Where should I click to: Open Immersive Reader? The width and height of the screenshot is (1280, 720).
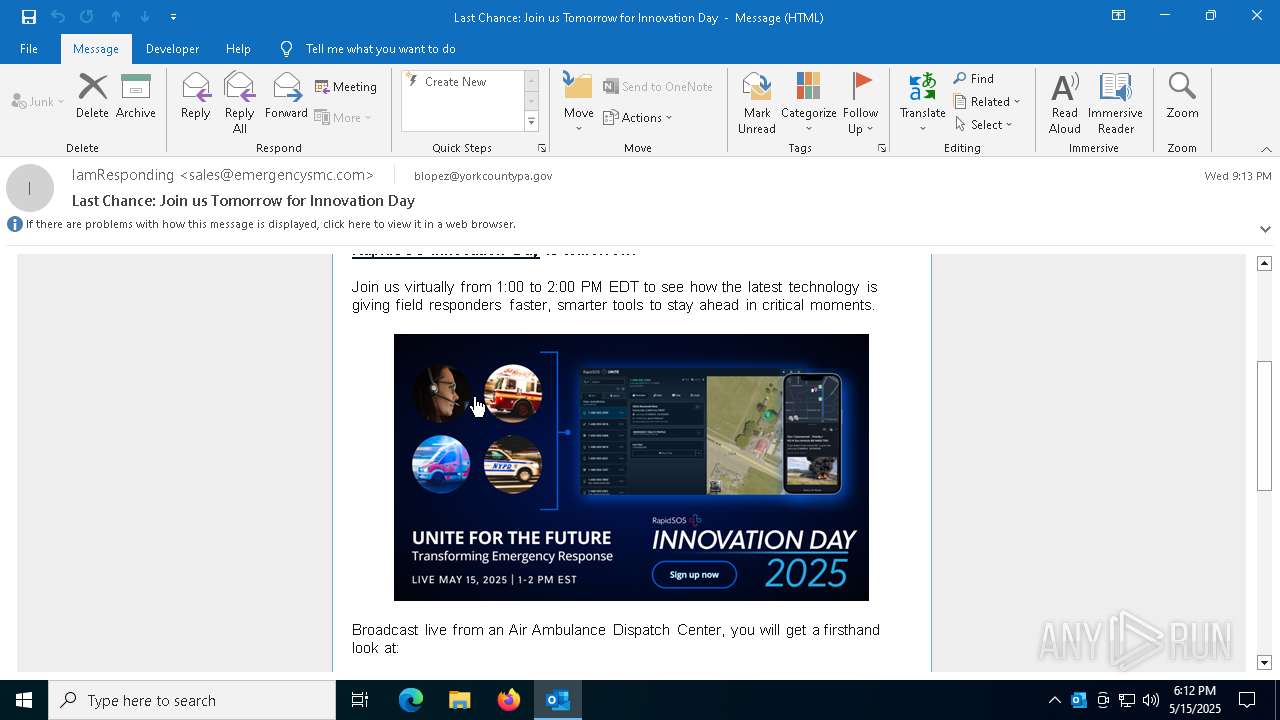1115,103
